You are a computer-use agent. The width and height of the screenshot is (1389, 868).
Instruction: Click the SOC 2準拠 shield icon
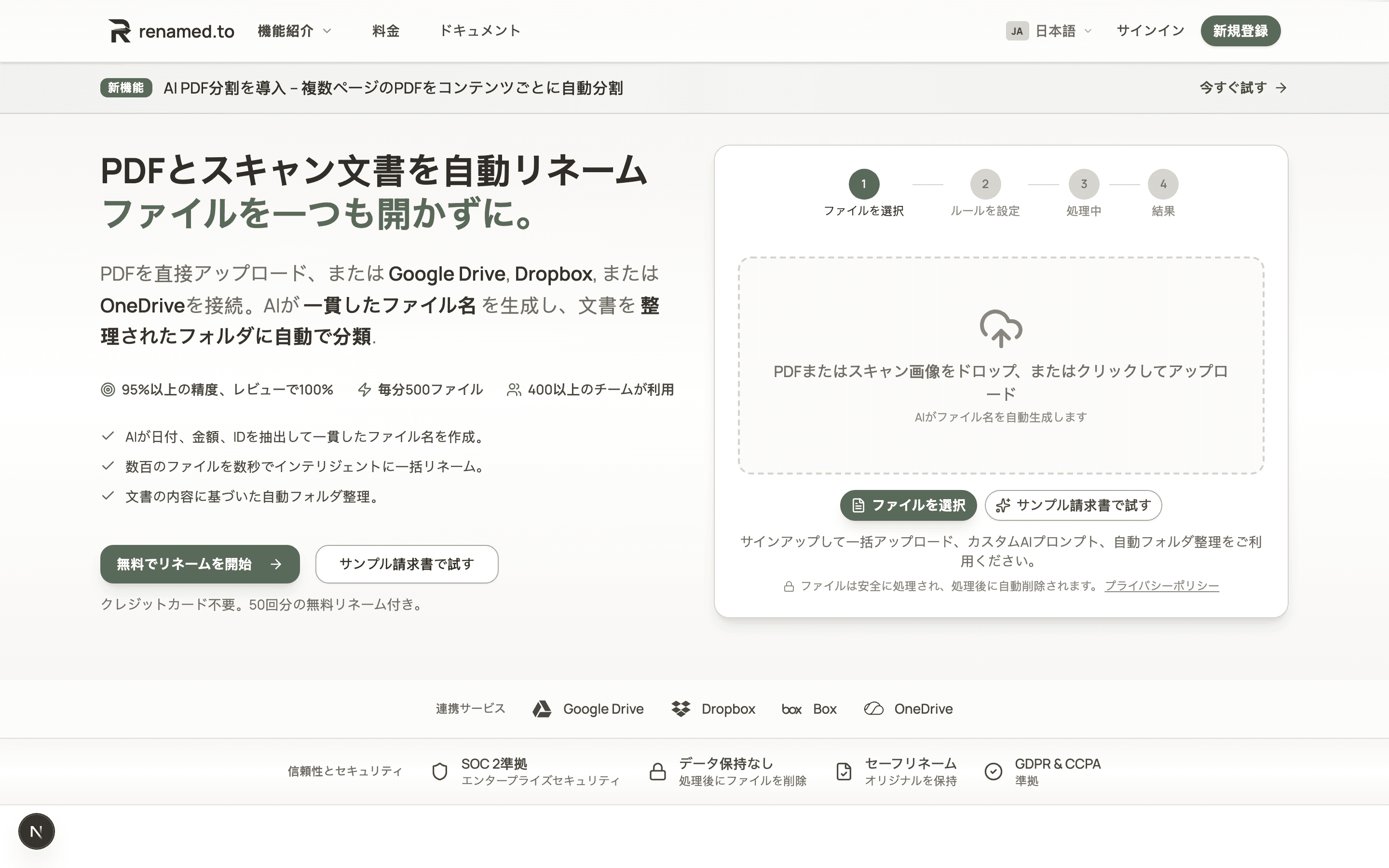click(440, 772)
